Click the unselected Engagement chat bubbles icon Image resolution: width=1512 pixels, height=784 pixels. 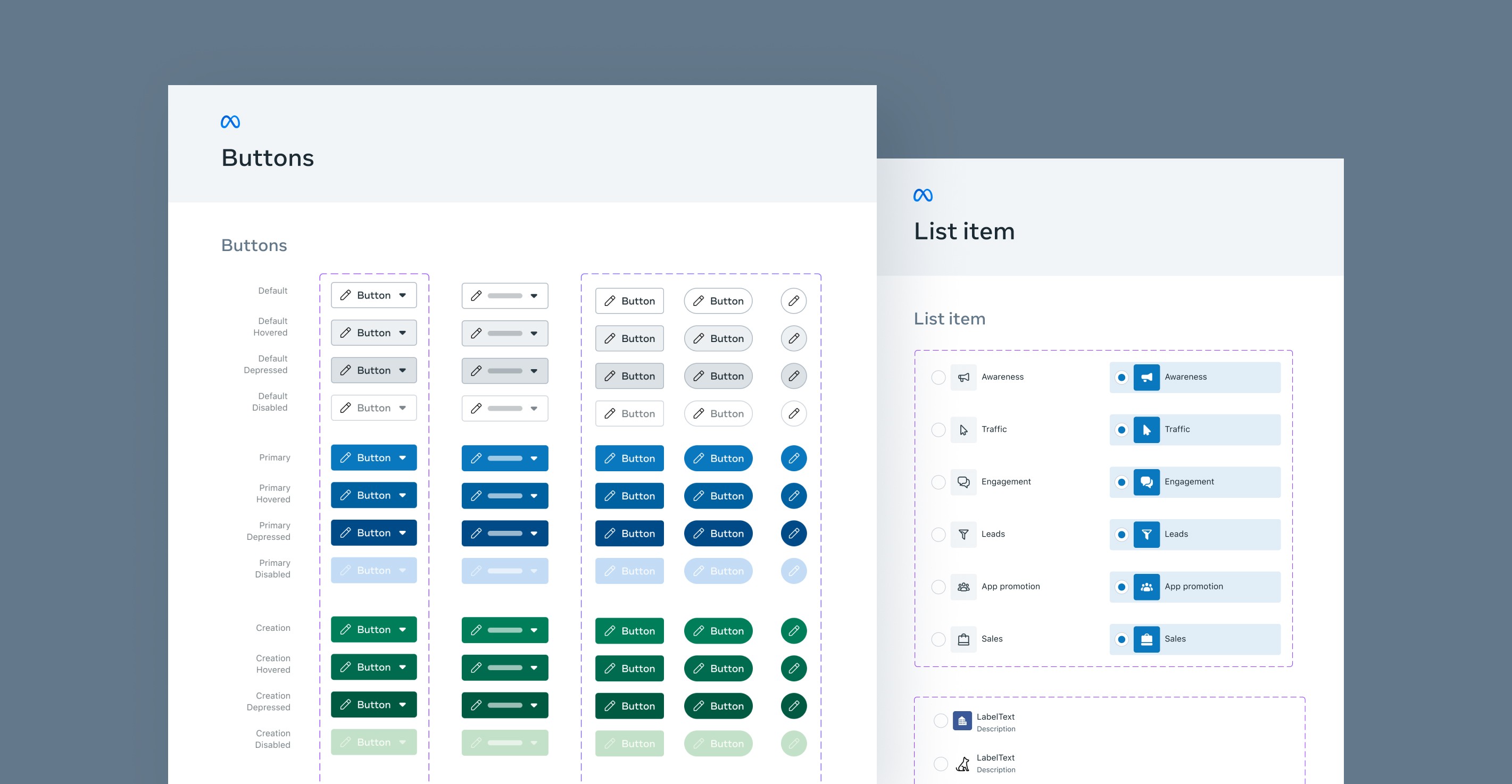click(963, 482)
